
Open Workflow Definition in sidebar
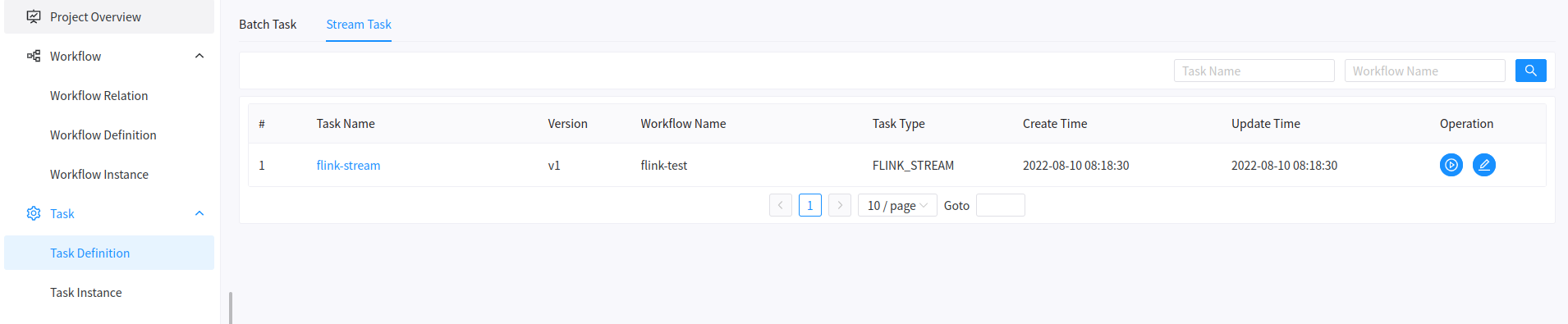(103, 135)
